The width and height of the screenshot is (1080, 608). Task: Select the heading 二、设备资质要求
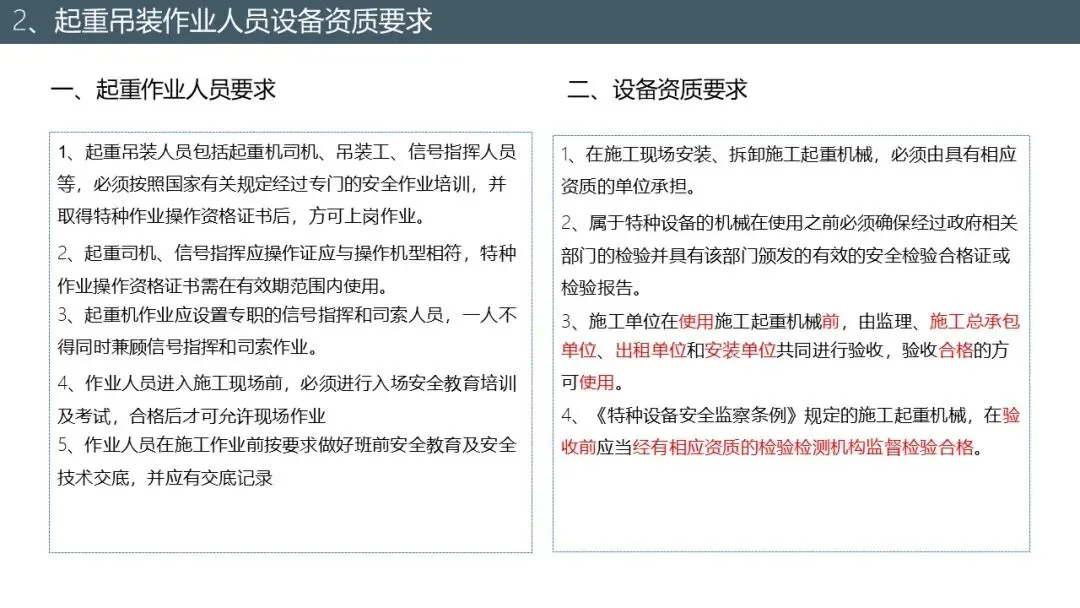(657, 90)
